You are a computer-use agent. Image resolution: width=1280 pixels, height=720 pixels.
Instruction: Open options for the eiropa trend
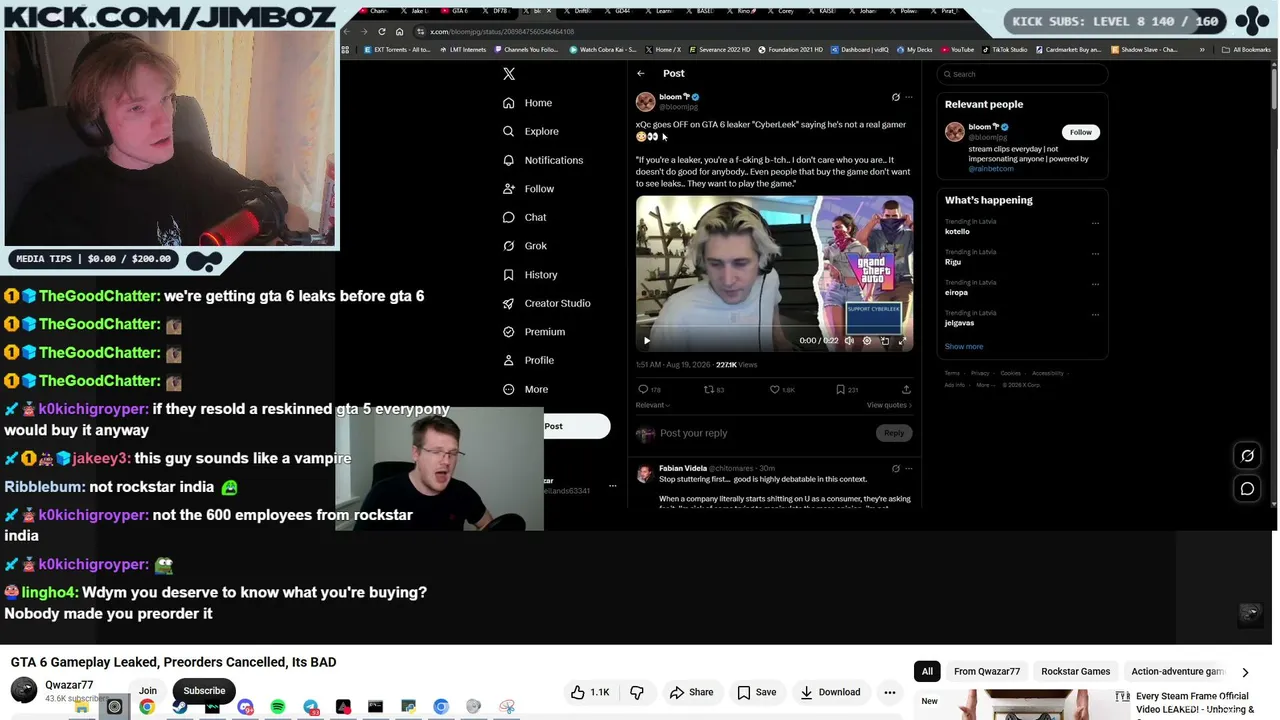click(1095, 284)
